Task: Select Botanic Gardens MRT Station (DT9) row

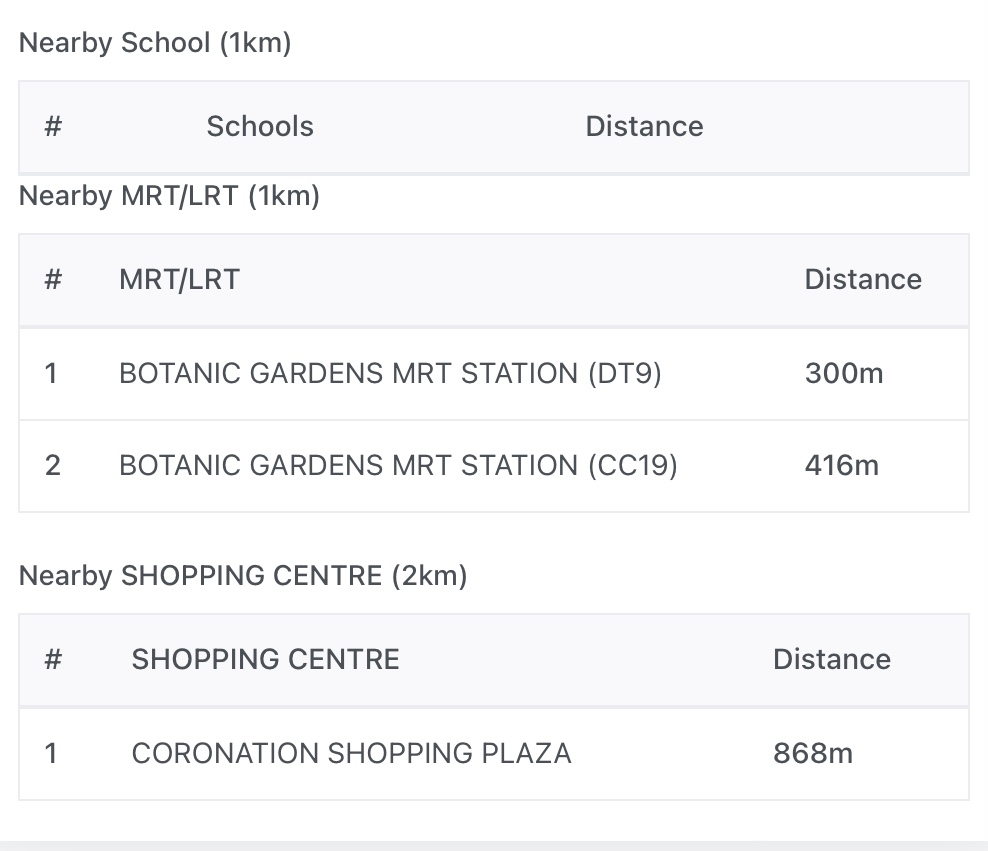Action: [x=390, y=374]
